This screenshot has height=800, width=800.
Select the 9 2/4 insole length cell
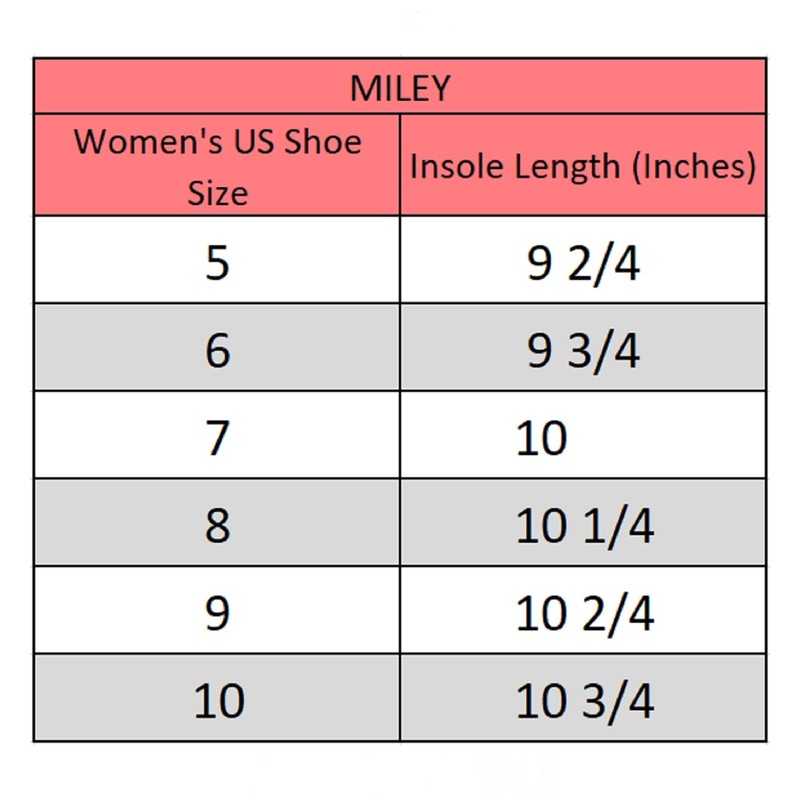583,264
